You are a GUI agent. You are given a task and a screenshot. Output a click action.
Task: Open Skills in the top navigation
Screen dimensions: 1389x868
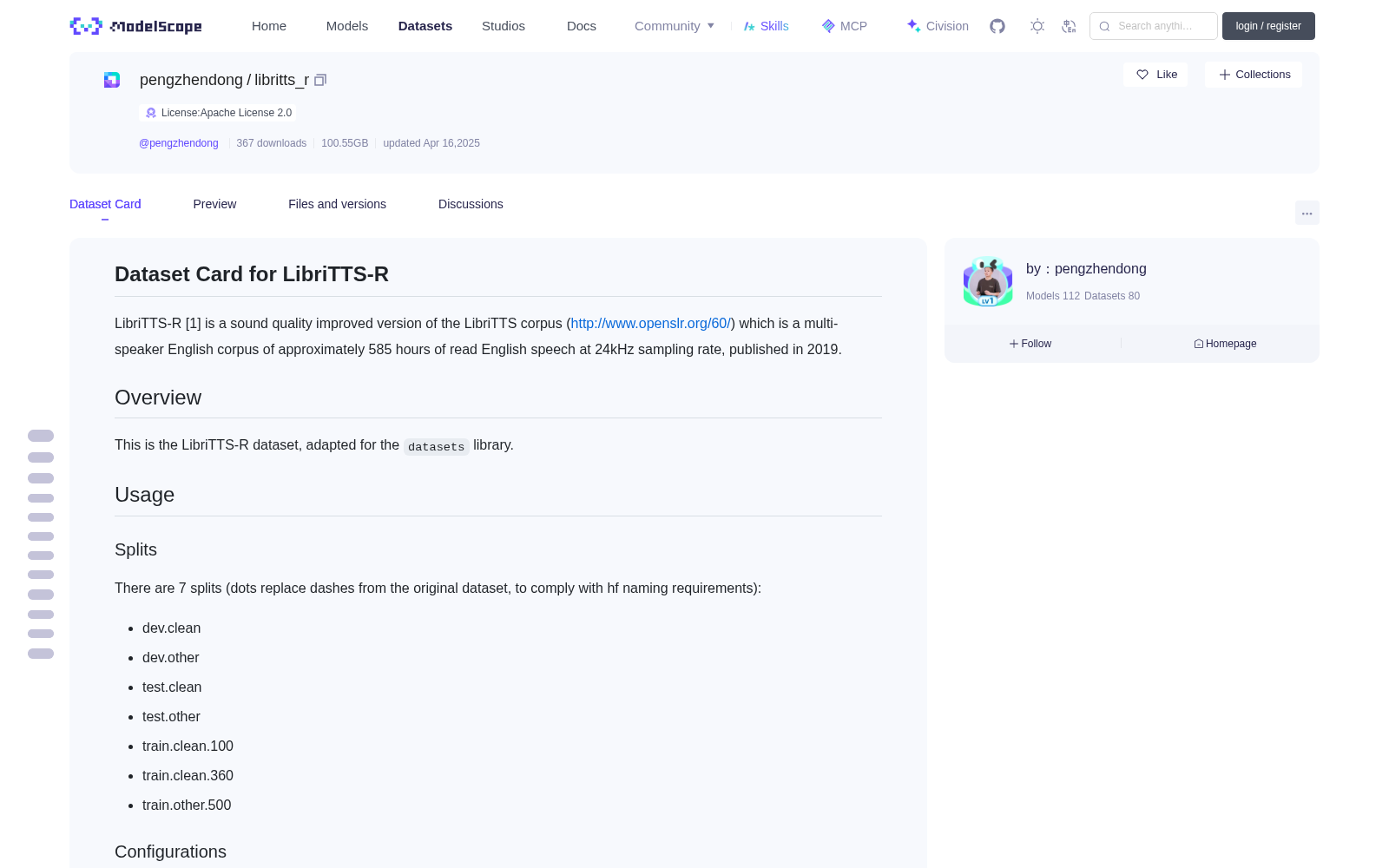tap(766, 26)
